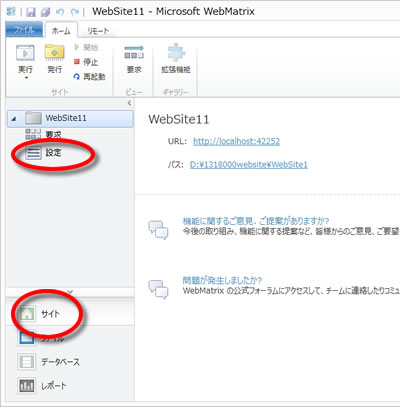The width and height of the screenshot is (400, 407).
Task: Click the 発行 (Publish) folder icon
Action: pyautogui.click(x=55, y=53)
